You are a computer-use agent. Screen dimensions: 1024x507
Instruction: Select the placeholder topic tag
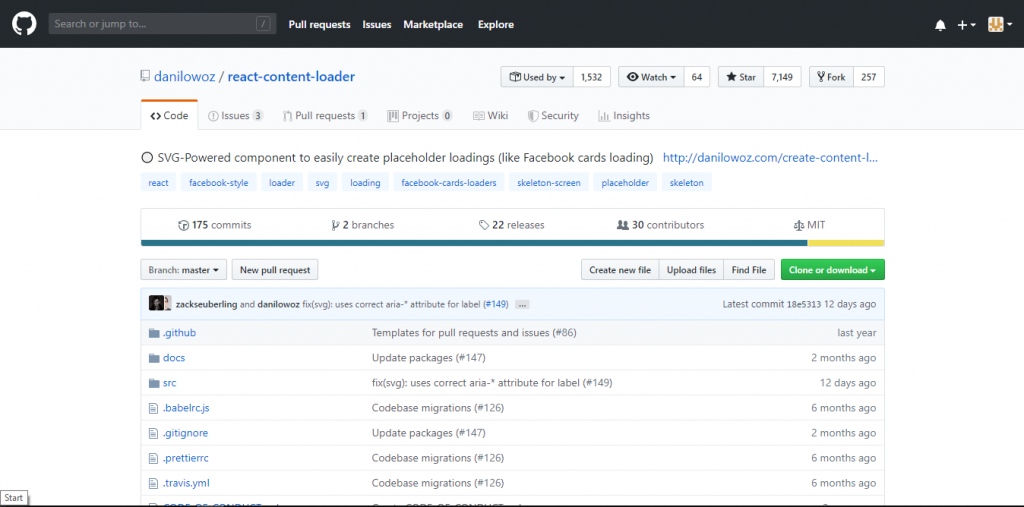[x=626, y=183]
